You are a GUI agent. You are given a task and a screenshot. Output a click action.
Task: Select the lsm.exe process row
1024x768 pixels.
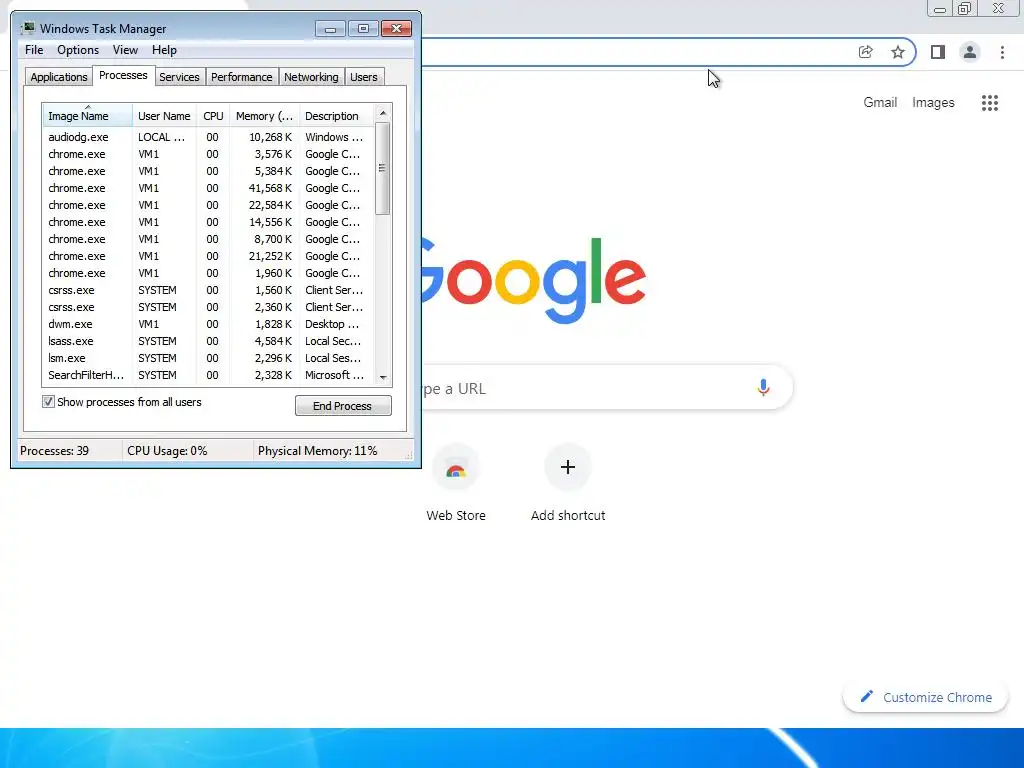pos(208,358)
